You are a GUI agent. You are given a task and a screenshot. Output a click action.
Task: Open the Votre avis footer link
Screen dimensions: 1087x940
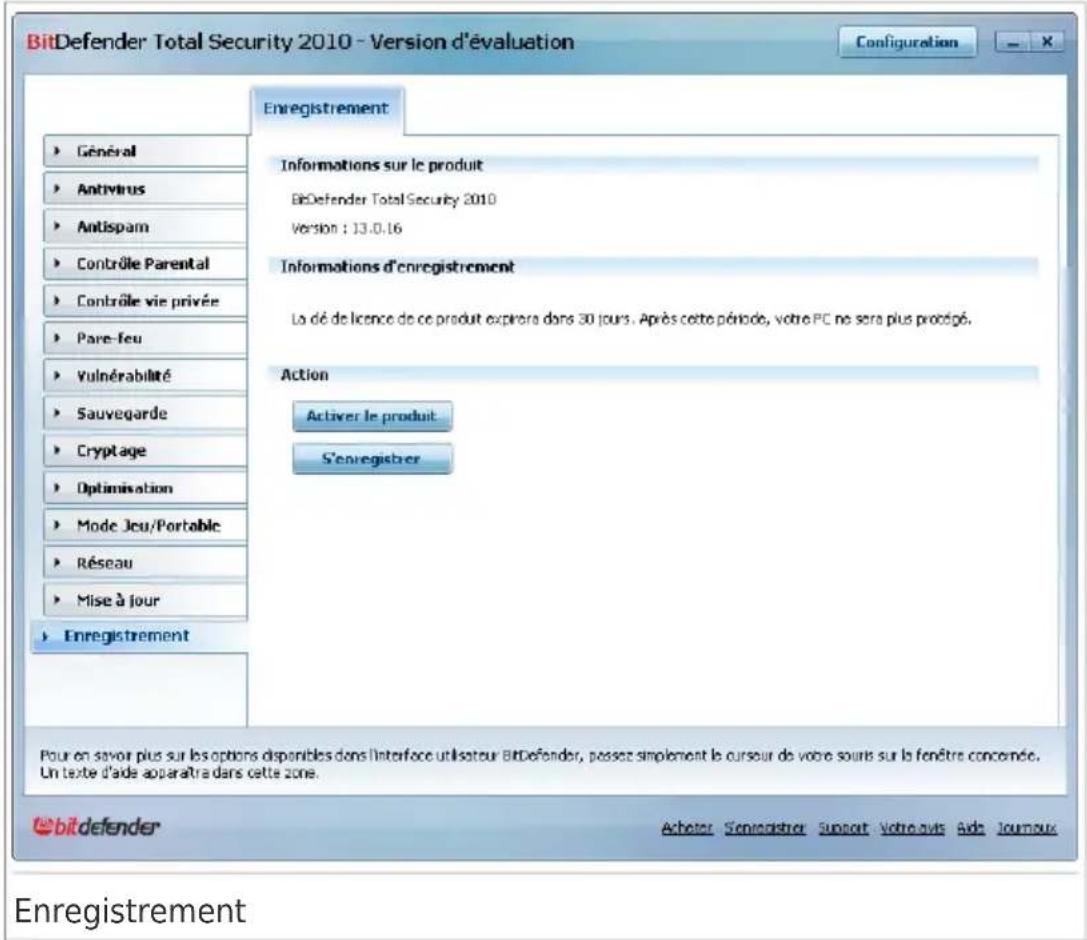pos(912,828)
